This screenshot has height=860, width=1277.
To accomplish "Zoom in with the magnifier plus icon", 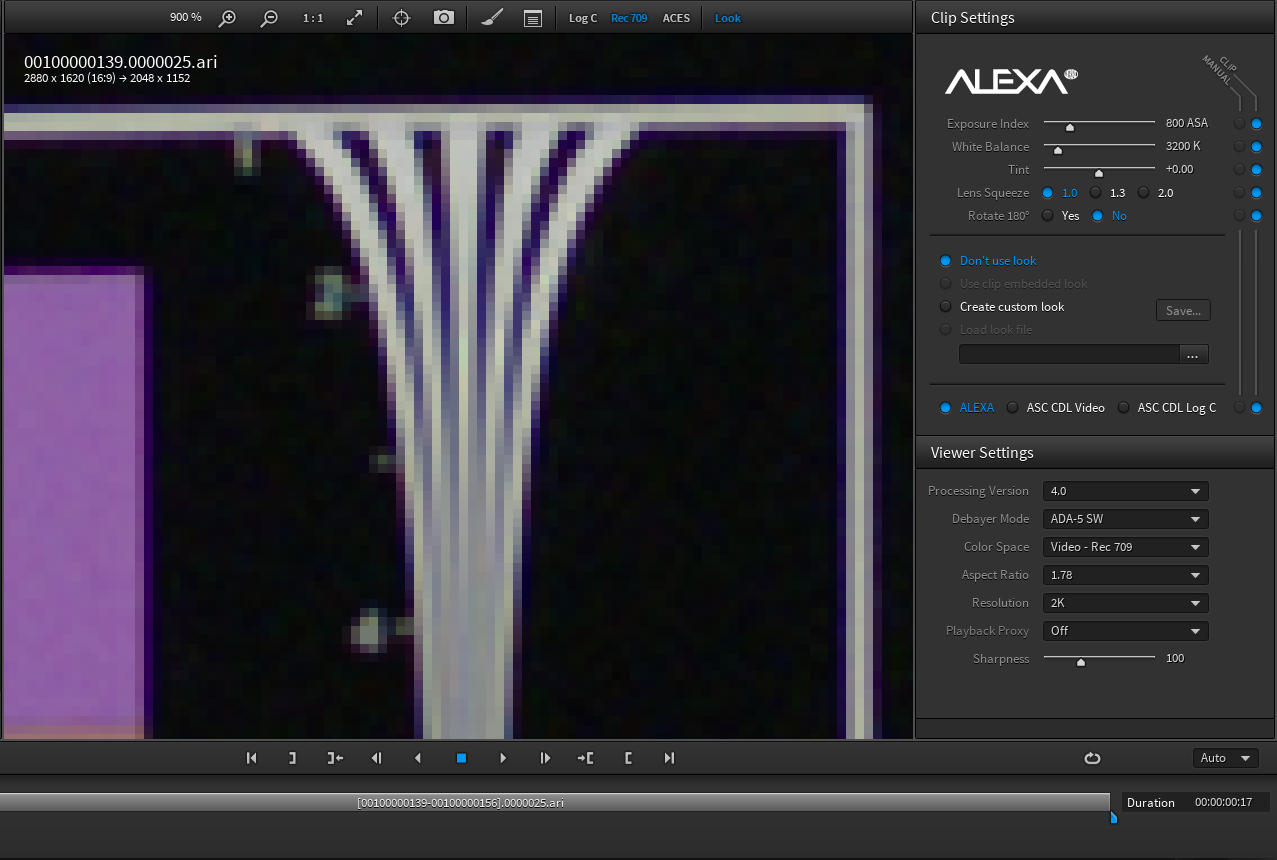I will [x=228, y=18].
